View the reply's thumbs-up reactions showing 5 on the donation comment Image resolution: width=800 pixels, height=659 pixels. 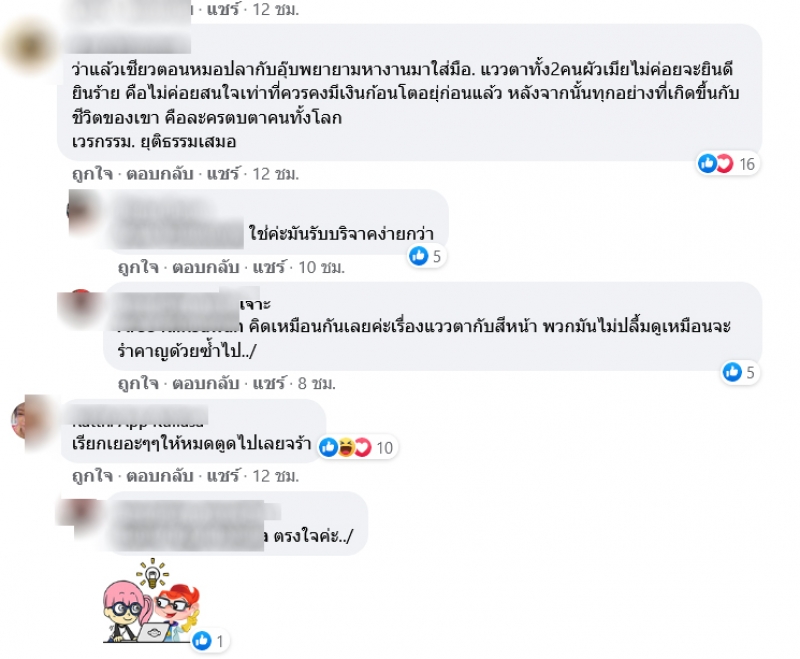(427, 256)
